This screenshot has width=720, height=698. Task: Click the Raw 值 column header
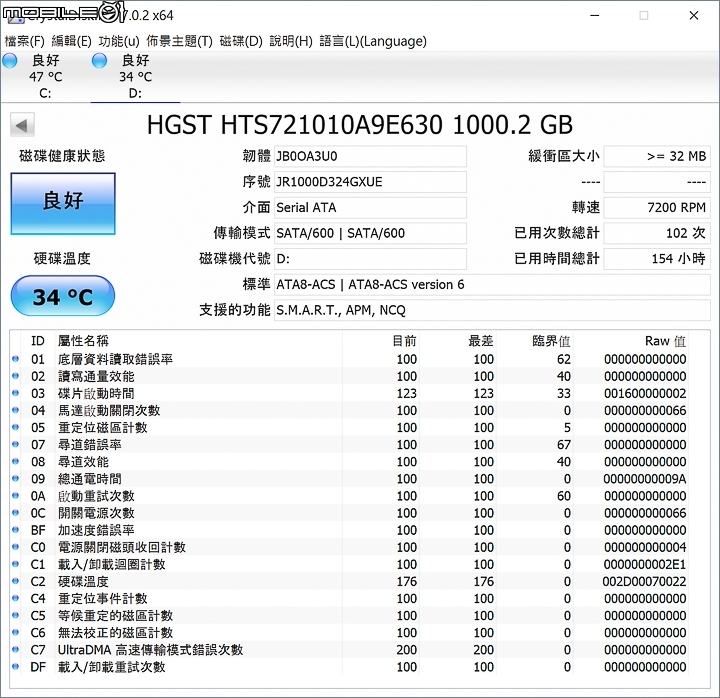tap(665, 341)
